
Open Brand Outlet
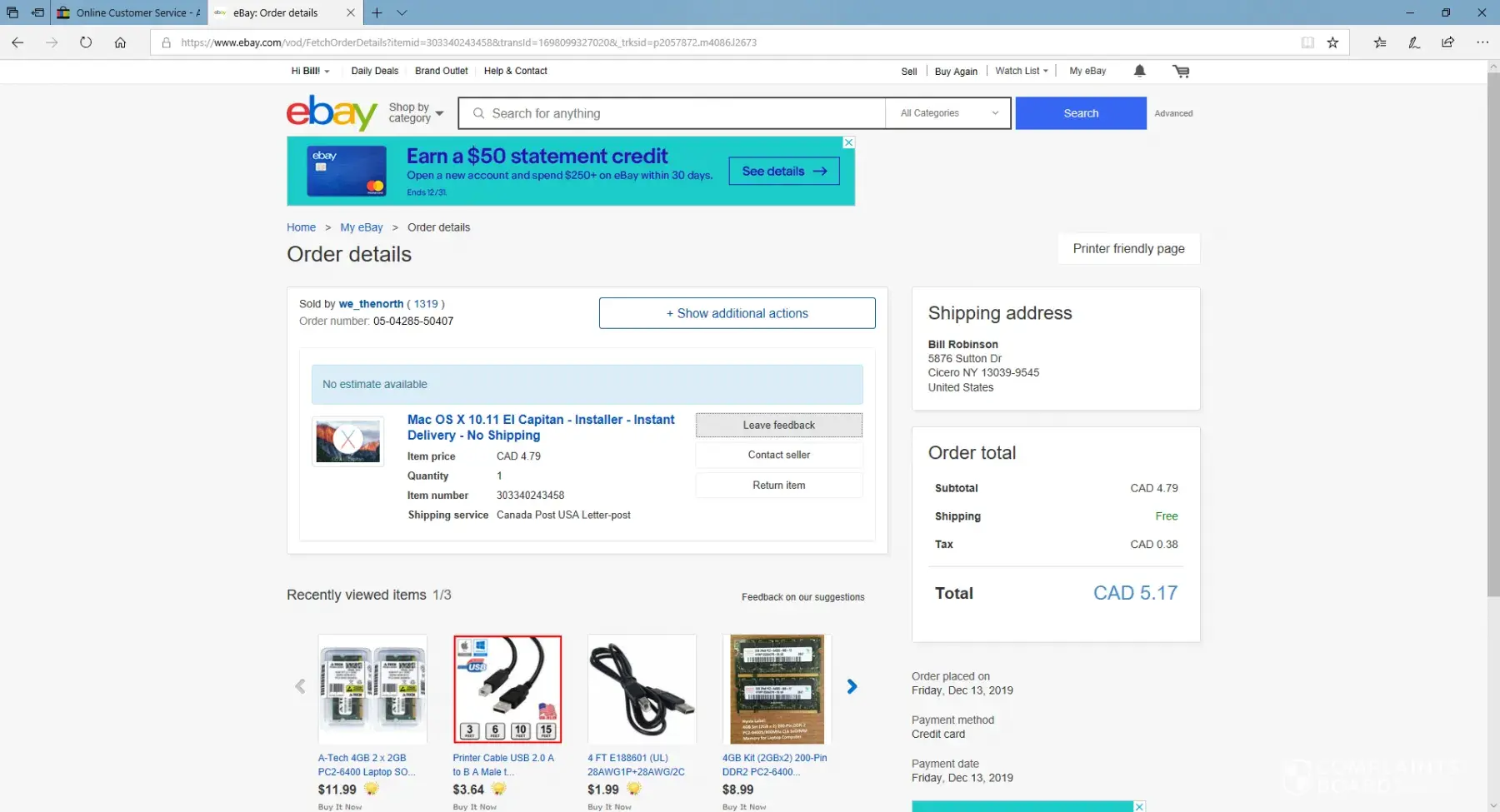click(441, 71)
